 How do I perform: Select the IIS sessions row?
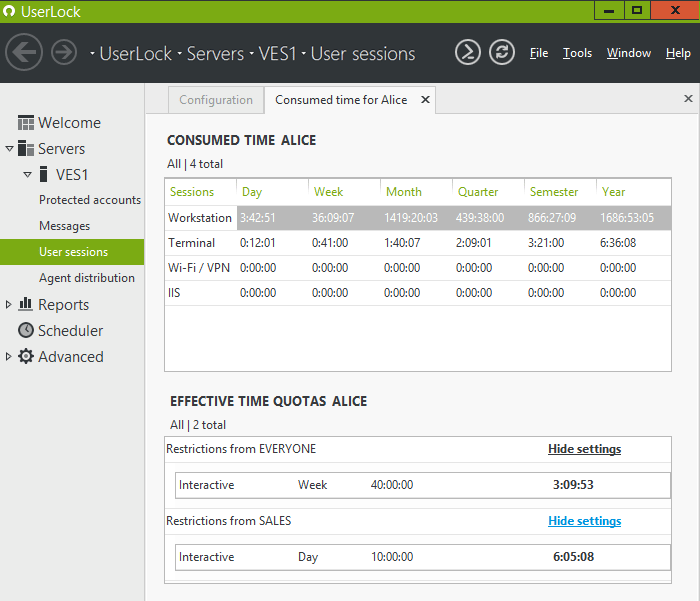[418, 293]
